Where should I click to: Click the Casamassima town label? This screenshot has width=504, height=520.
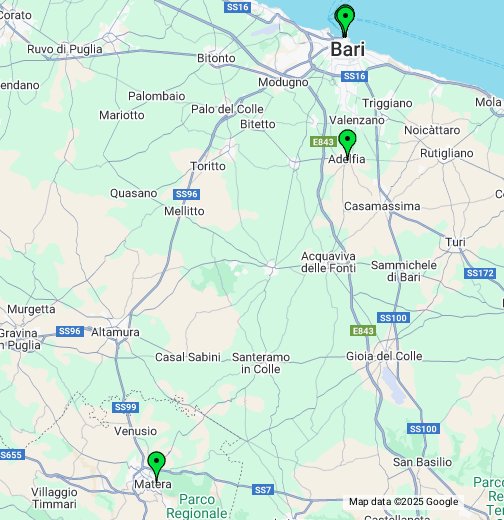[x=382, y=206]
